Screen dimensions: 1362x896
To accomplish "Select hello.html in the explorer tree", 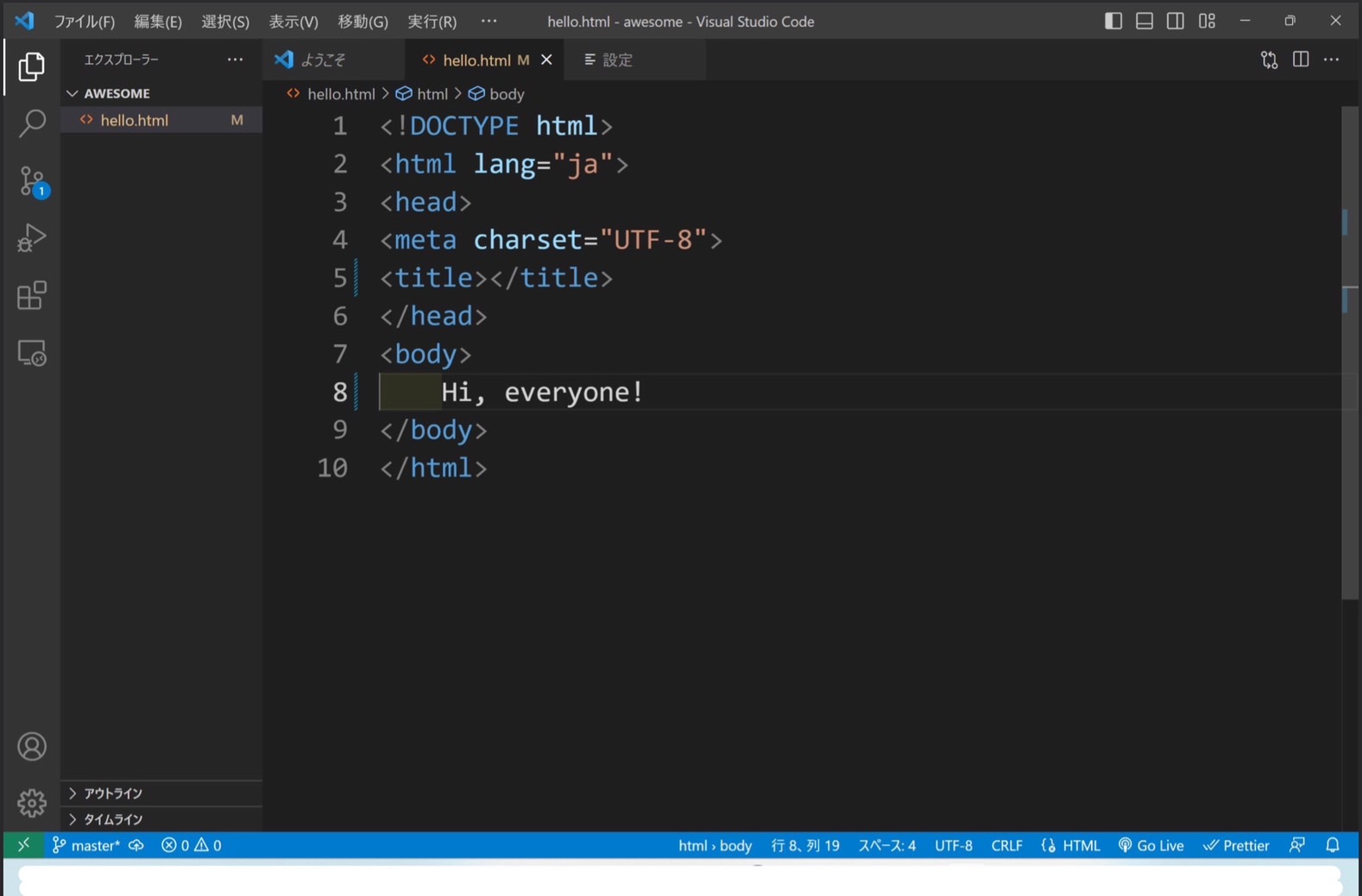I will [161, 120].
